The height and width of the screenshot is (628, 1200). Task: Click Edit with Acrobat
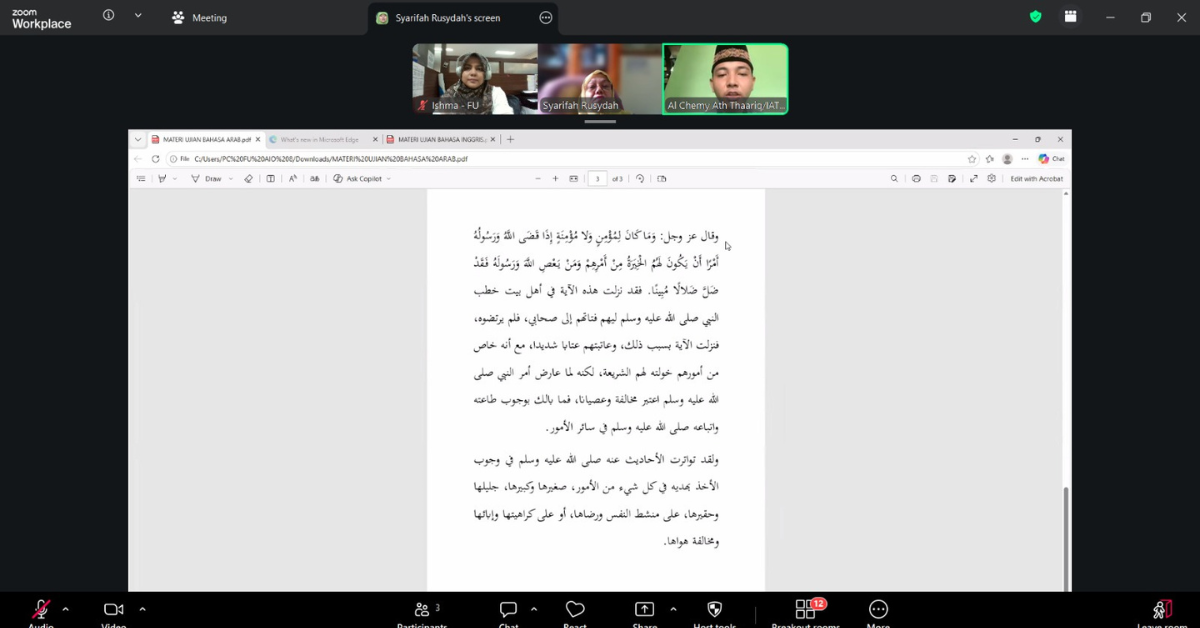(x=1036, y=179)
